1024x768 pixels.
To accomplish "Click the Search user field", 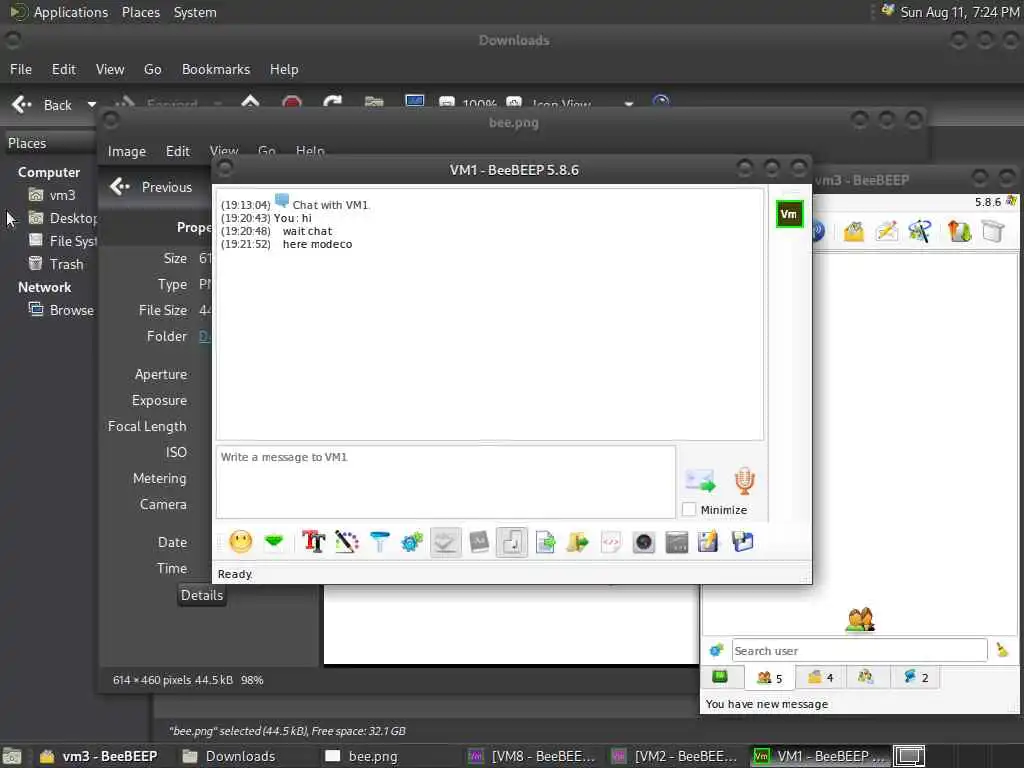I will click(859, 650).
